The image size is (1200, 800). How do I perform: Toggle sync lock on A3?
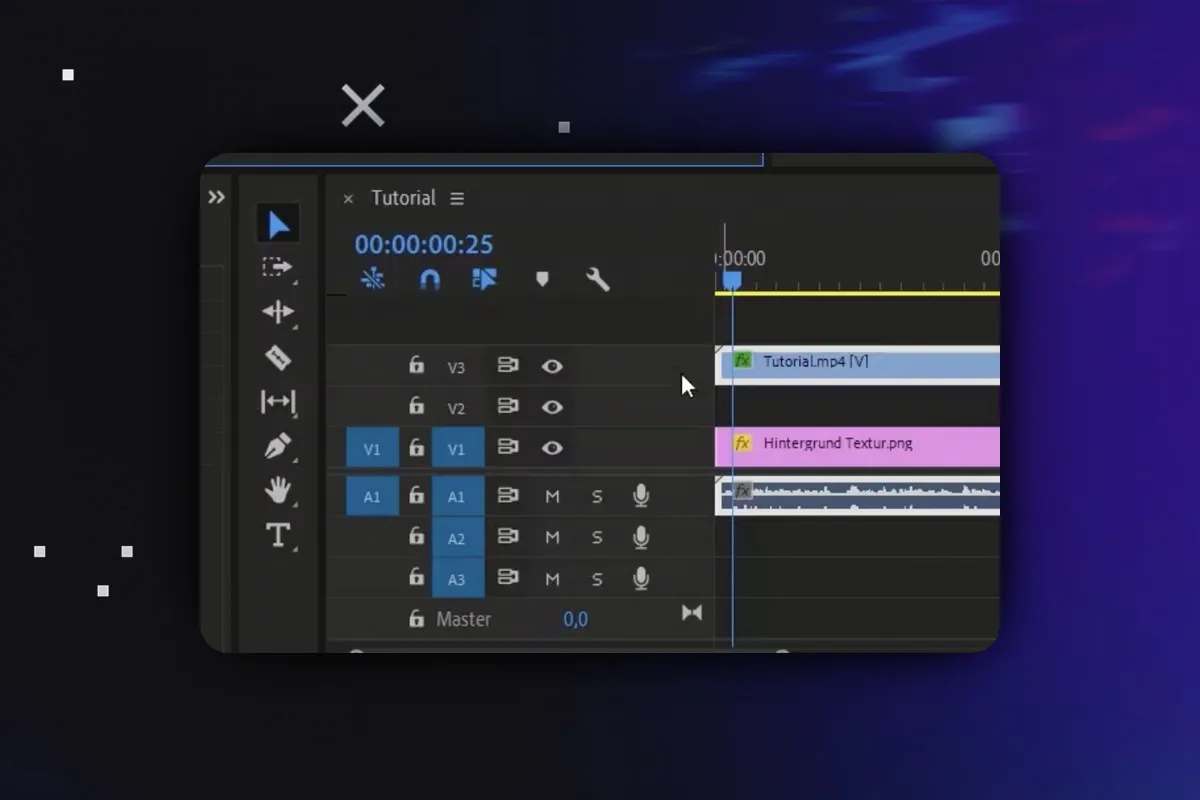(508, 578)
